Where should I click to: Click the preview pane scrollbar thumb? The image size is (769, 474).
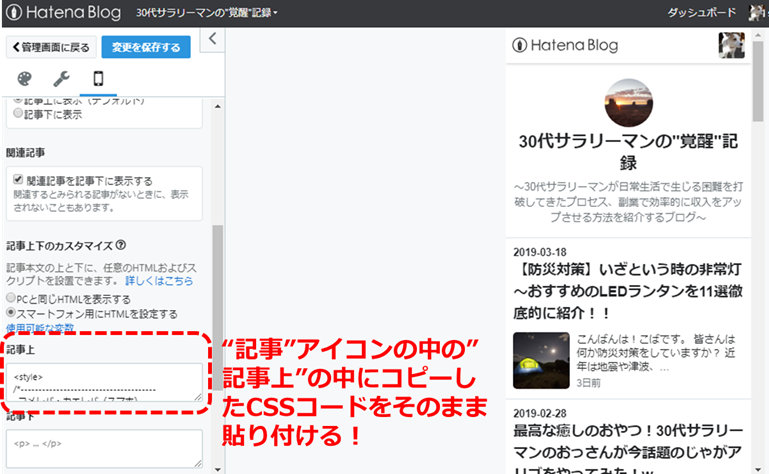pos(758,81)
